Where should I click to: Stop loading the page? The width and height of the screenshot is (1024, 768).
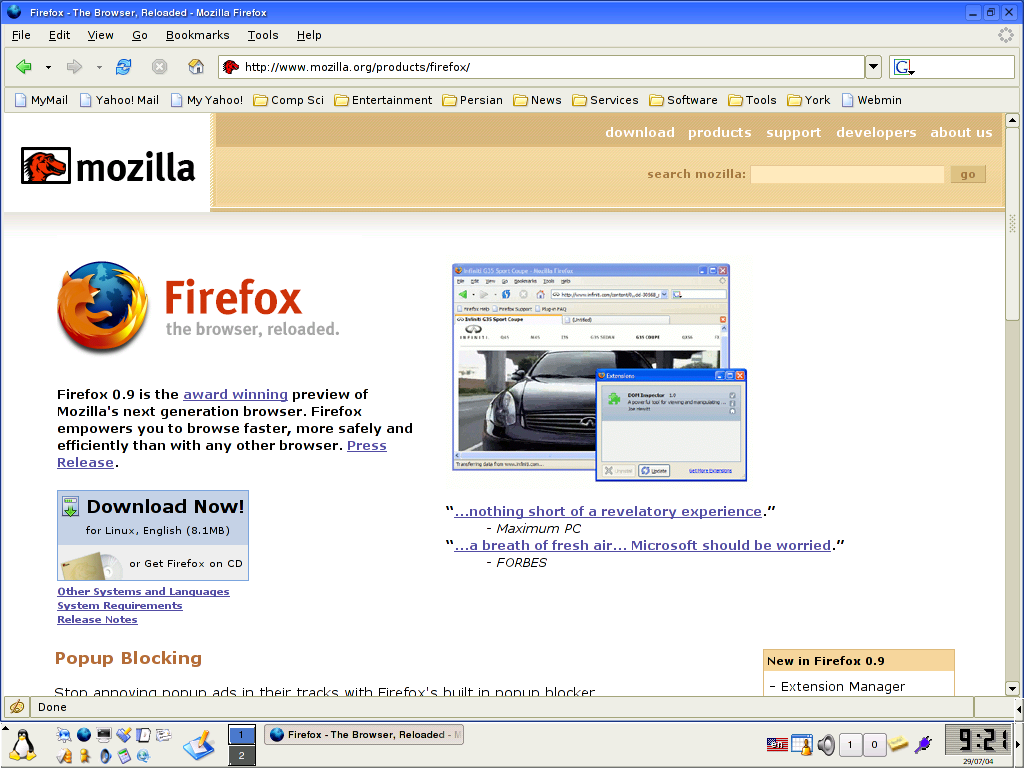pos(159,67)
